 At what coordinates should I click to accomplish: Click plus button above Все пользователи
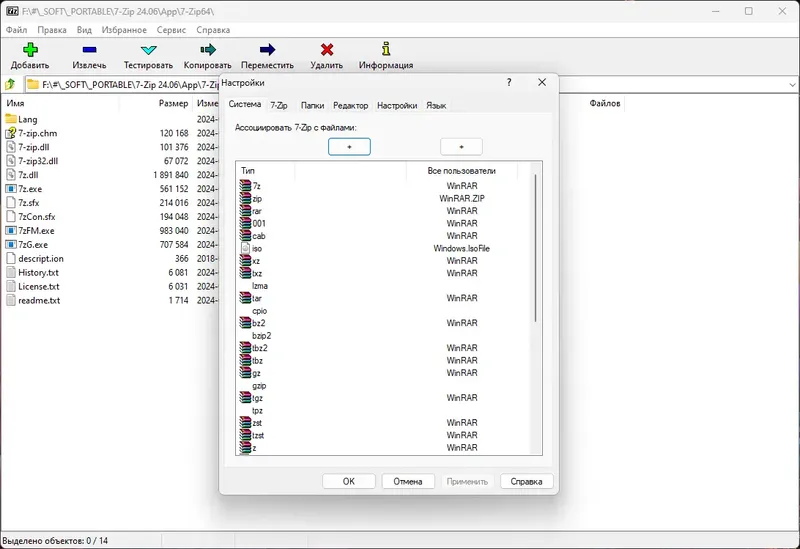(461, 147)
